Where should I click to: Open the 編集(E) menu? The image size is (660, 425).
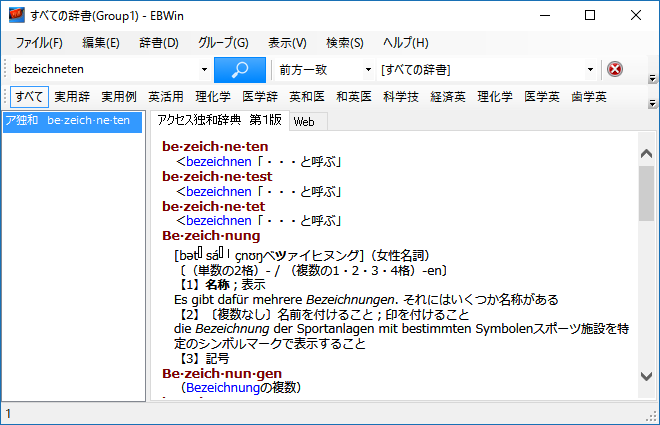(101, 42)
